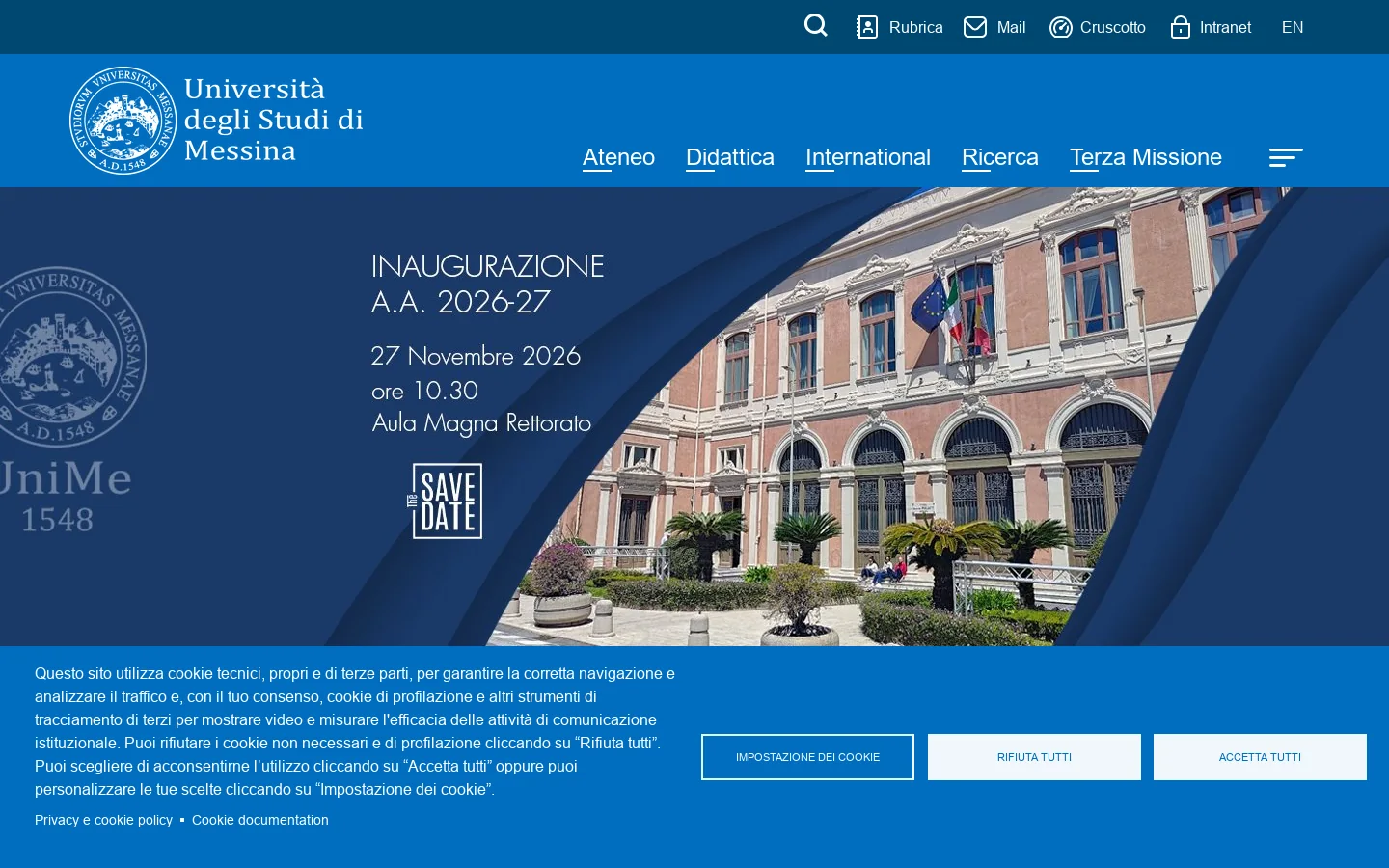
Task: Click the Intranet padlock icon
Action: pyautogui.click(x=1181, y=27)
